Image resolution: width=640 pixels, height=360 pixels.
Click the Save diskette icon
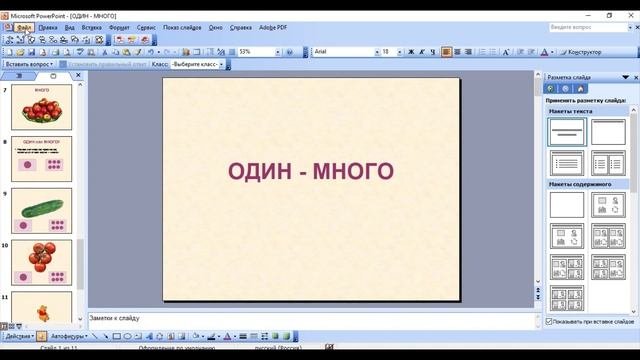point(31,52)
